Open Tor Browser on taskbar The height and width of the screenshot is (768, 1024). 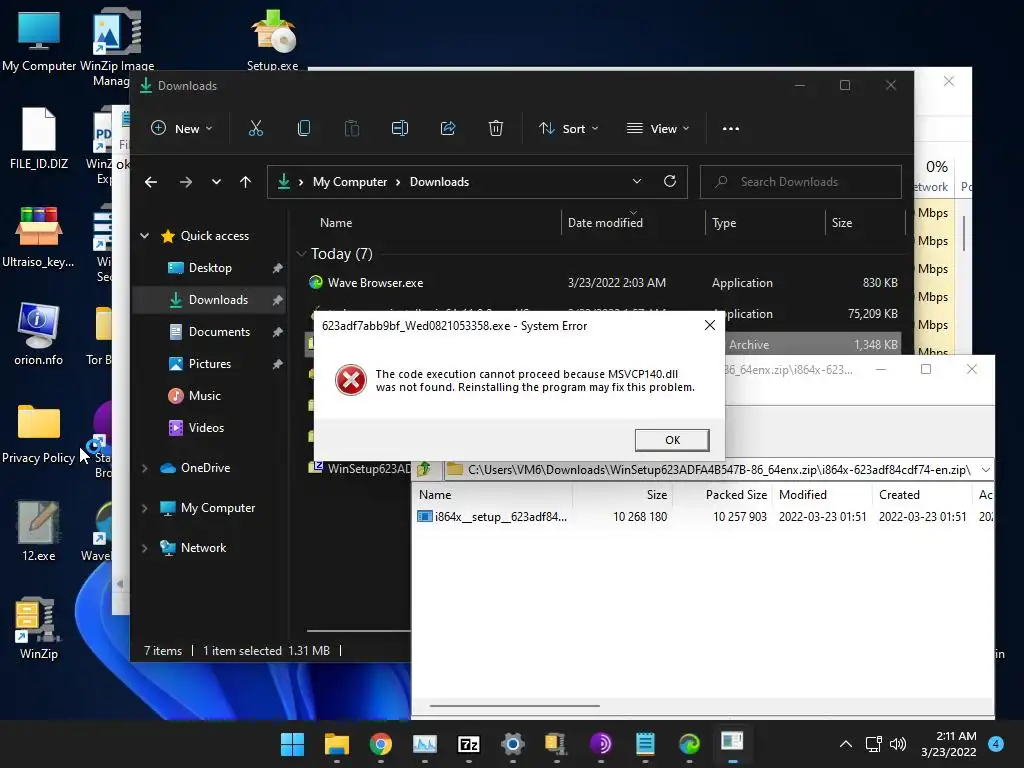coord(601,744)
